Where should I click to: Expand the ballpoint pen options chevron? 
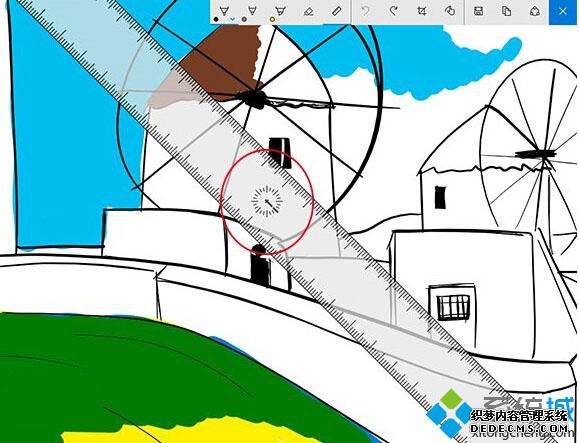coord(233,18)
